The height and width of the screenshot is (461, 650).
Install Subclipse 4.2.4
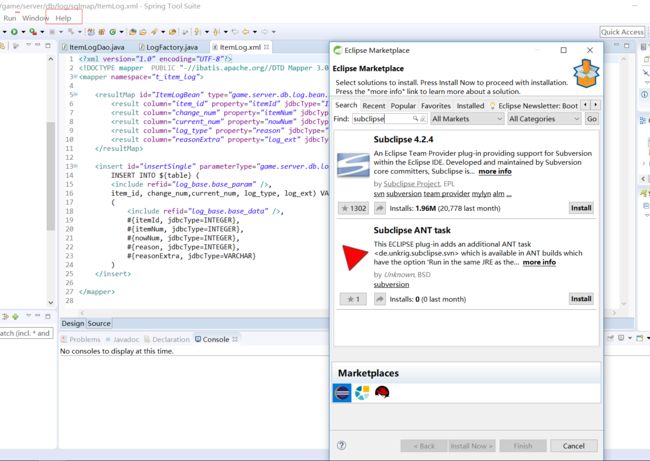tap(581, 208)
